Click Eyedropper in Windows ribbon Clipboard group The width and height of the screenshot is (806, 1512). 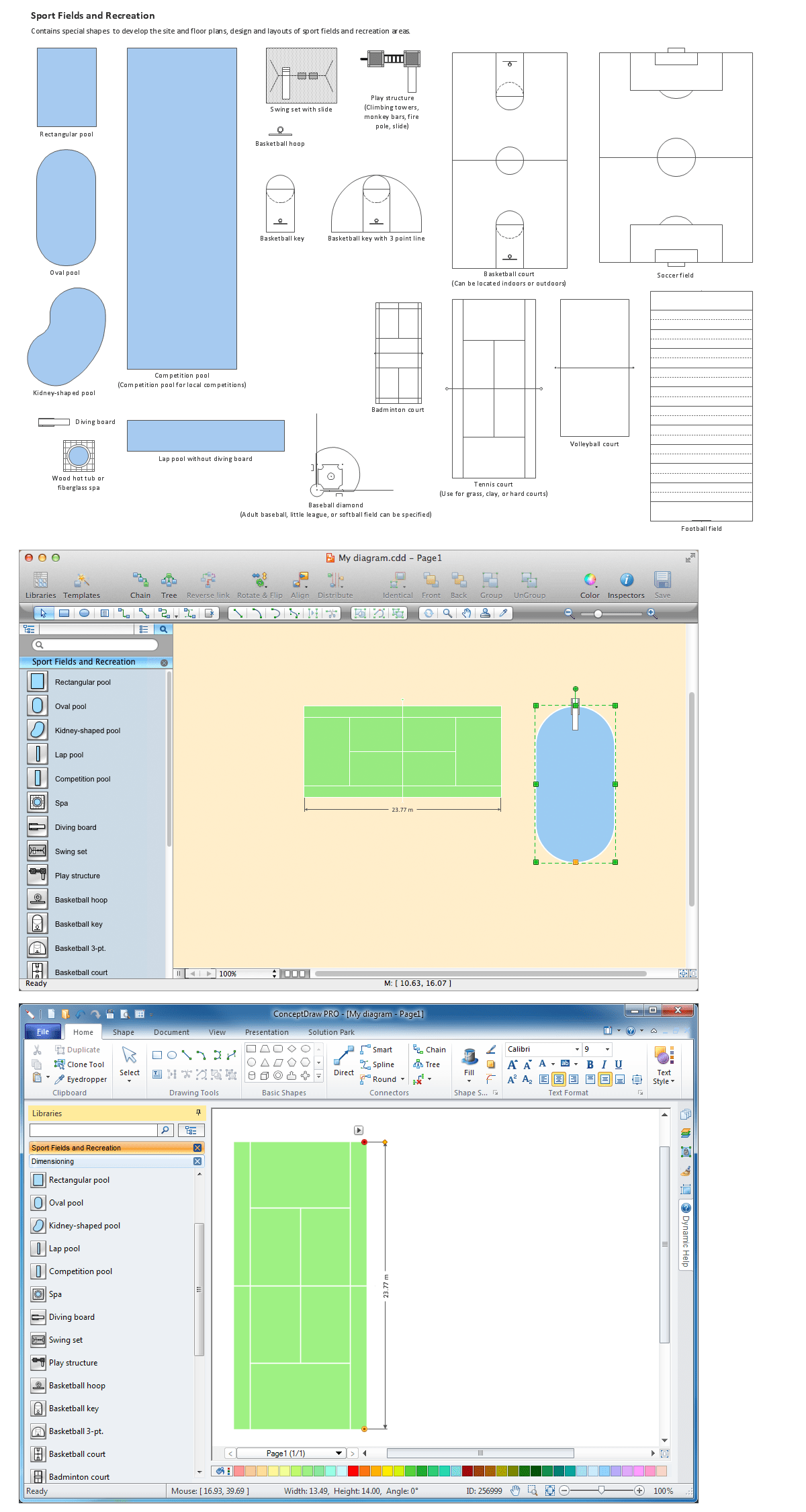(x=81, y=1079)
